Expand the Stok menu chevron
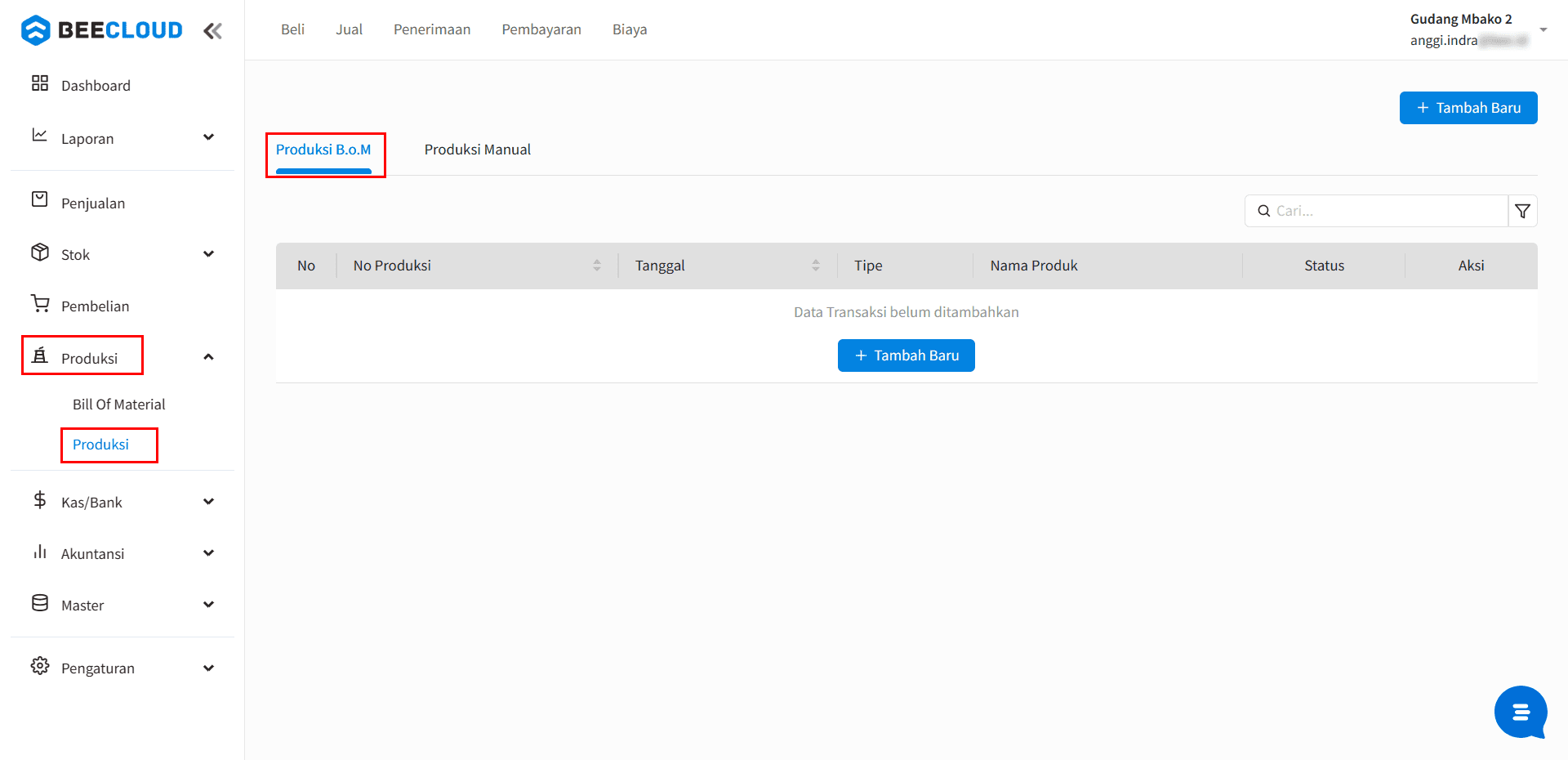The height and width of the screenshot is (760, 1568). (x=208, y=254)
